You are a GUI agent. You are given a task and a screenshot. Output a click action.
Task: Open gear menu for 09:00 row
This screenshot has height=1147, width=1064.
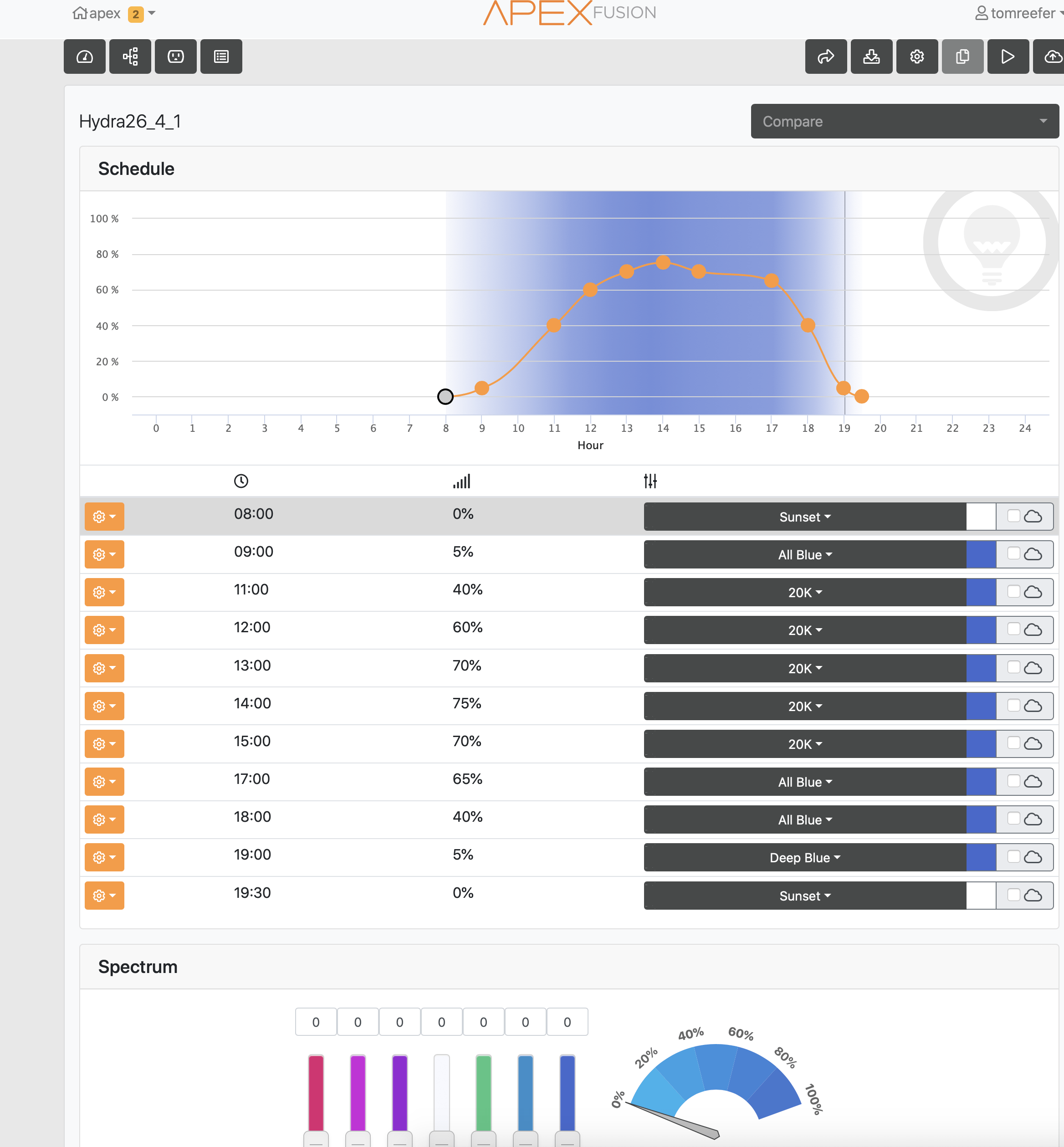(104, 554)
